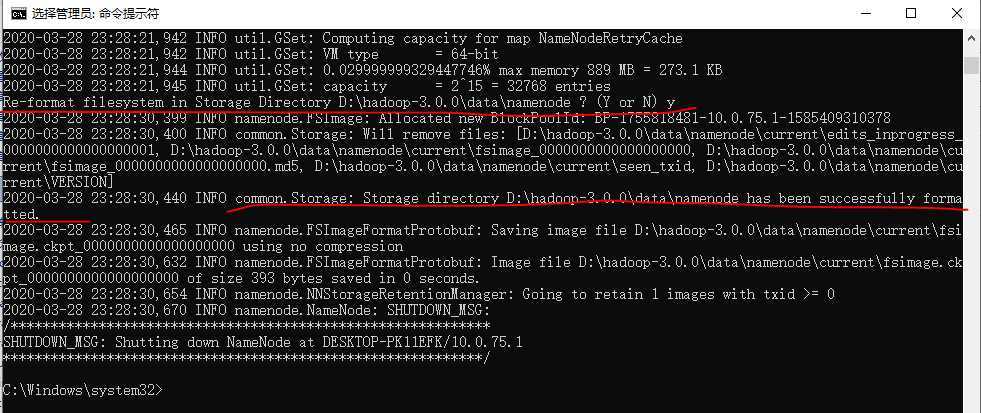Image resolution: width=981 pixels, height=413 pixels.
Task: Click the empty scrollbar track below the thumb
Action: (x=972, y=250)
